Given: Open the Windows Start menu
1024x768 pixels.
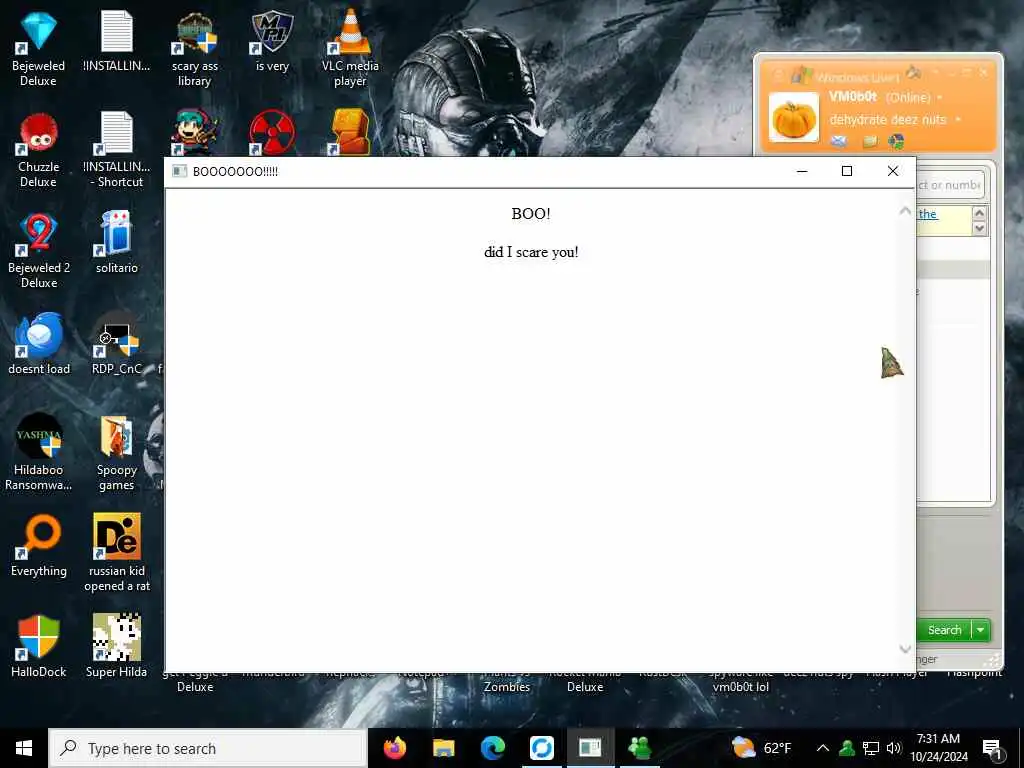Looking at the screenshot, I should (x=24, y=748).
